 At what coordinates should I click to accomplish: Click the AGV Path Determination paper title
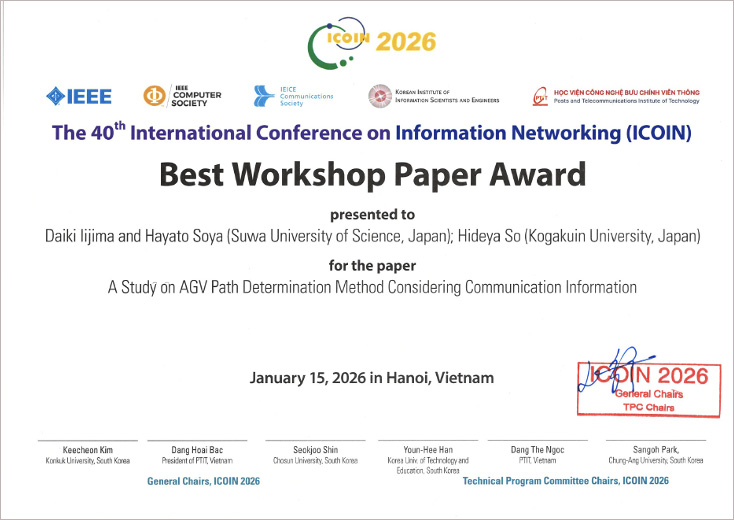pyautogui.click(x=372, y=287)
